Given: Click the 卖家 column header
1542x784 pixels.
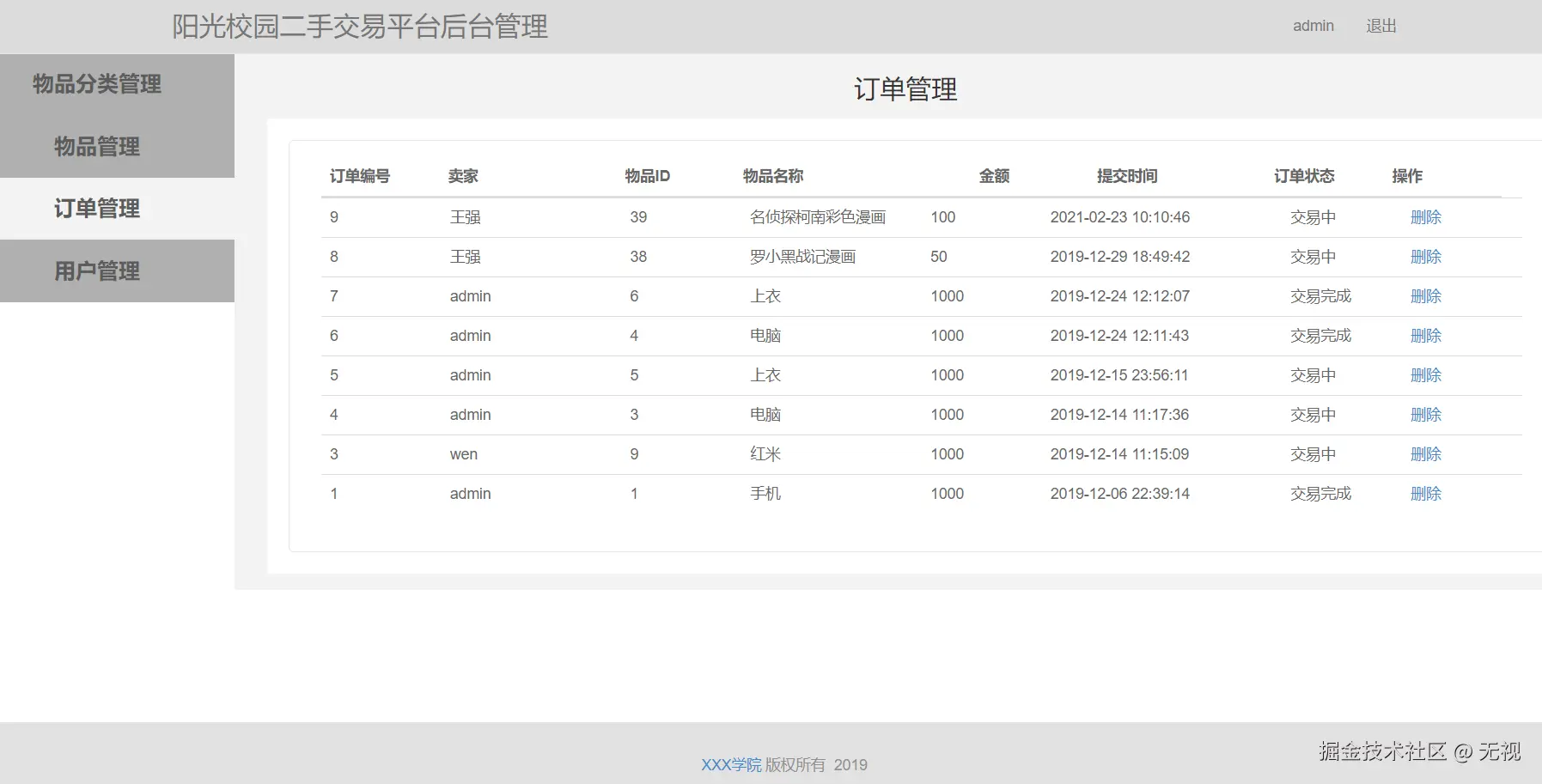Looking at the screenshot, I should point(463,176).
